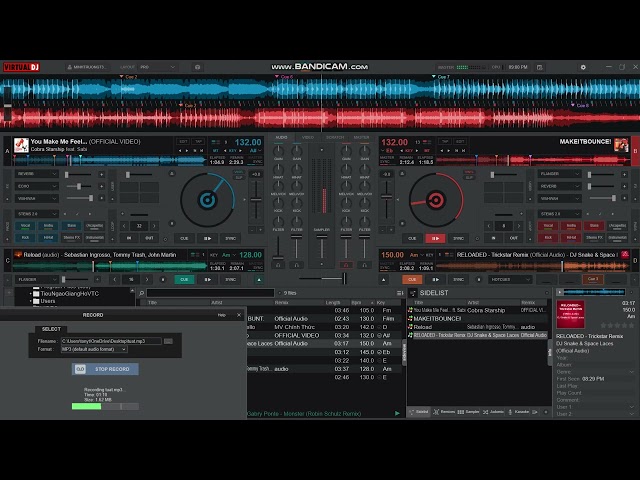
Task: Click SYNC button on deck B
Action: coord(458,238)
